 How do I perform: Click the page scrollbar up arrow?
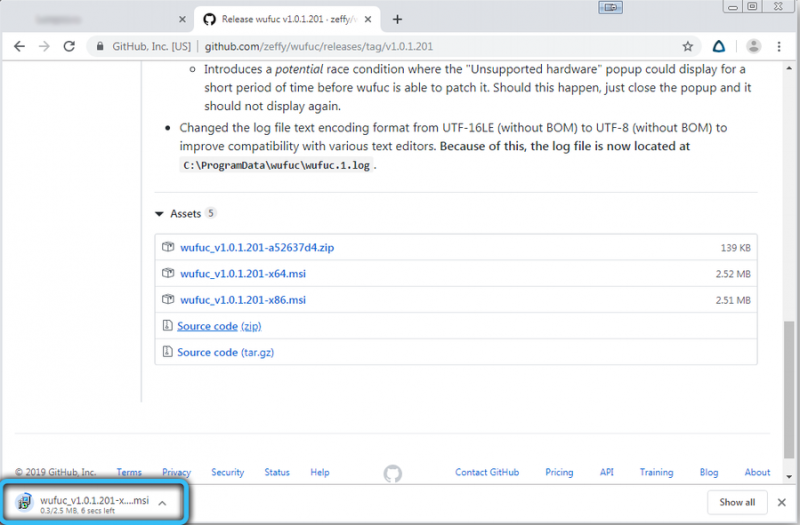click(789, 68)
